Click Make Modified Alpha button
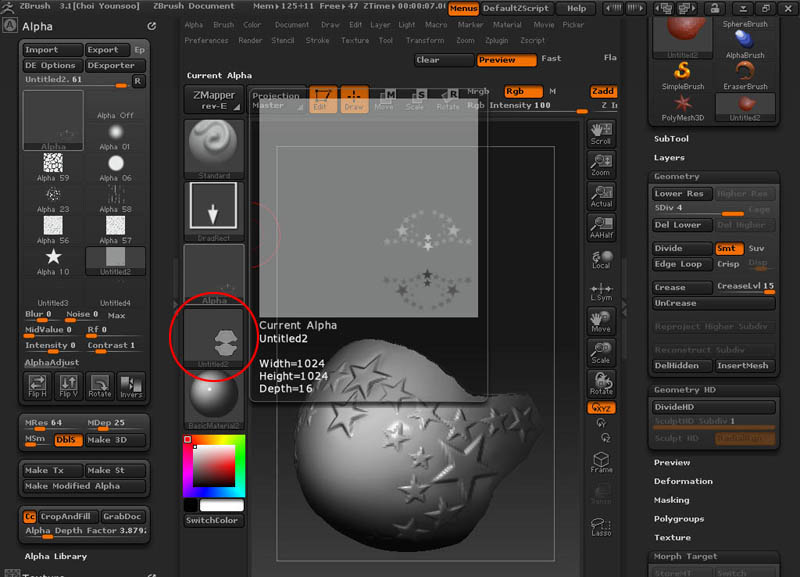 (84, 486)
